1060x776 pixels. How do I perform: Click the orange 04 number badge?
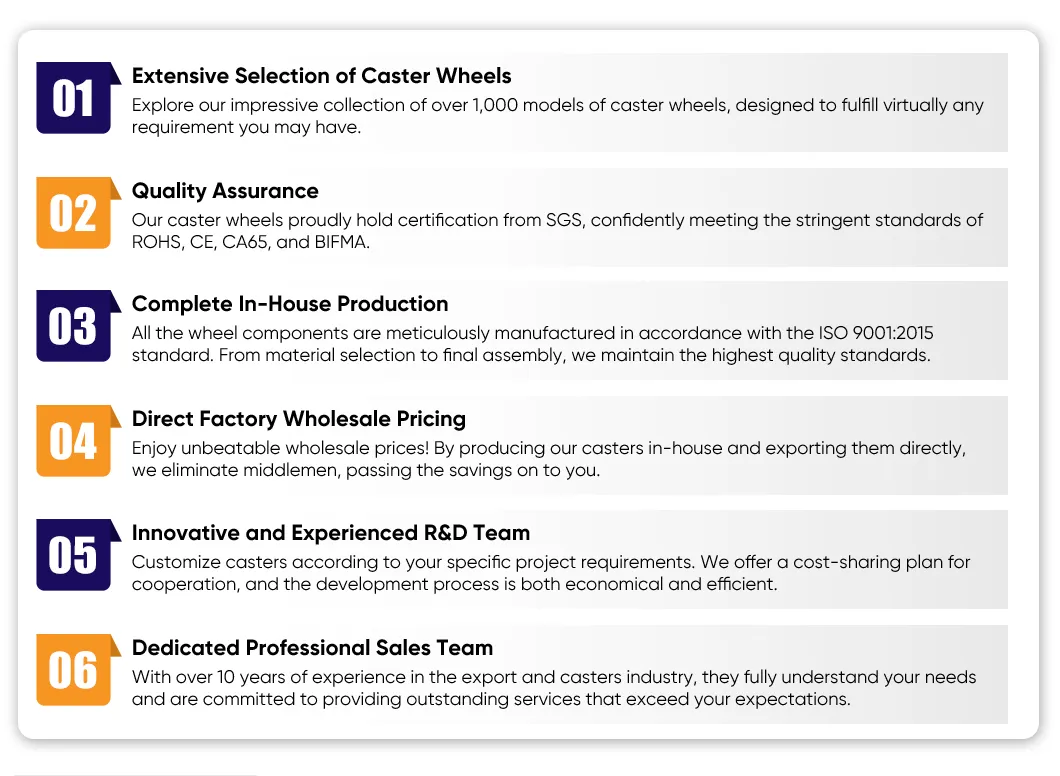[x=74, y=441]
